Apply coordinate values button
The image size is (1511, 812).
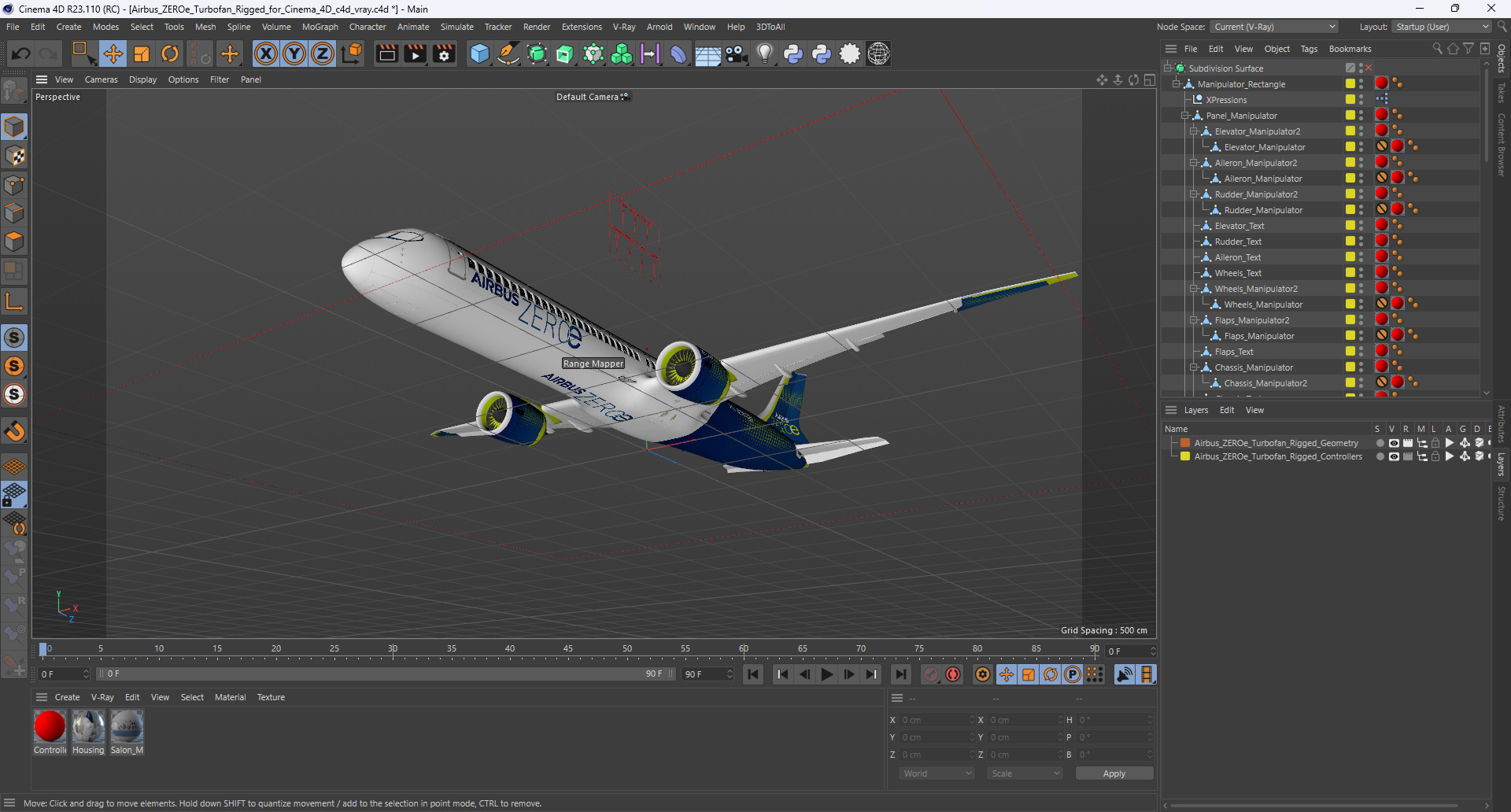1114,773
